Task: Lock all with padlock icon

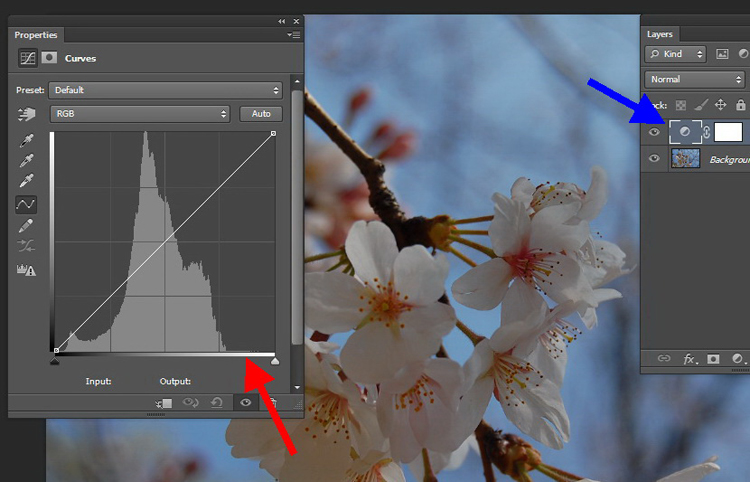Action: coord(740,104)
